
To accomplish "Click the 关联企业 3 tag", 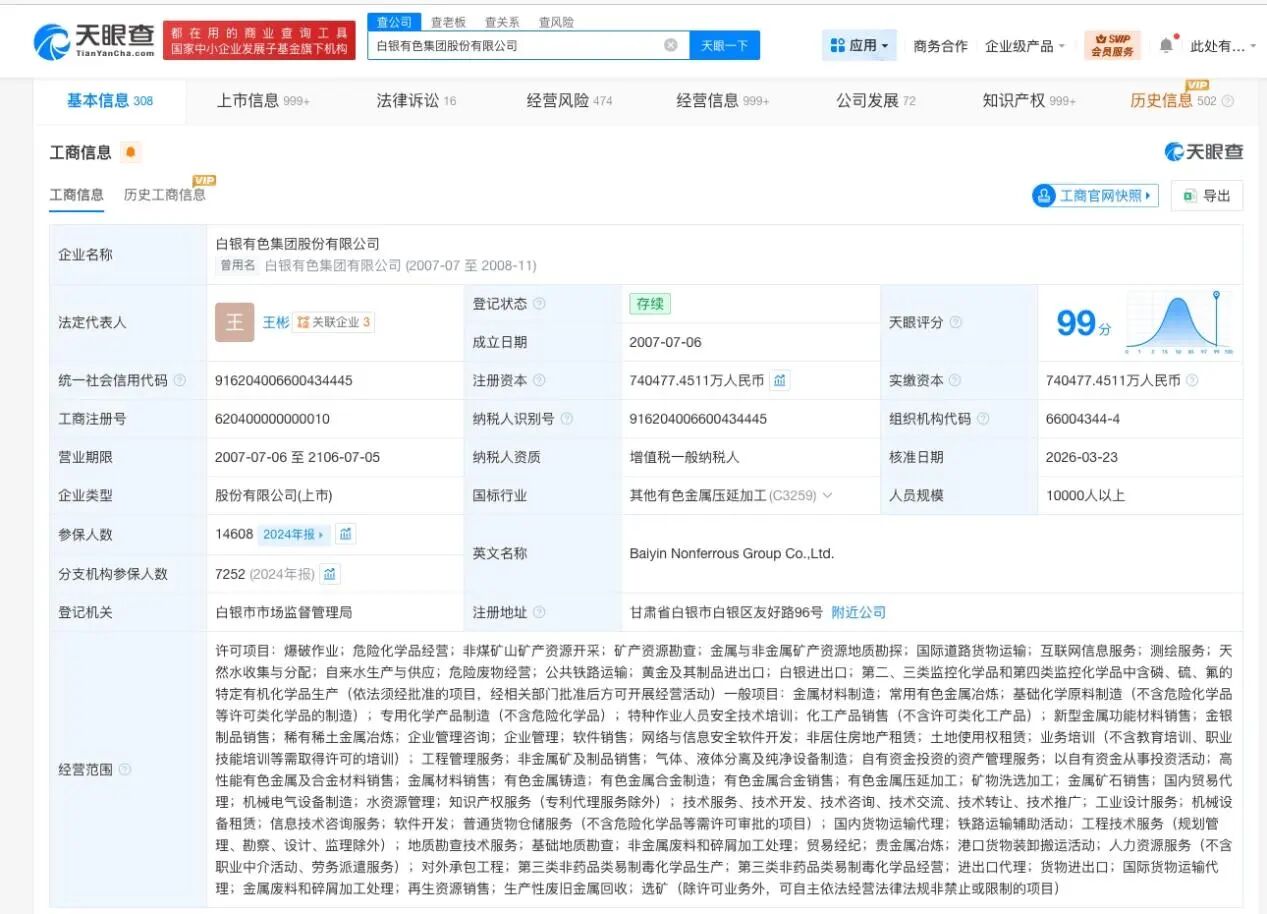I will (x=334, y=322).
